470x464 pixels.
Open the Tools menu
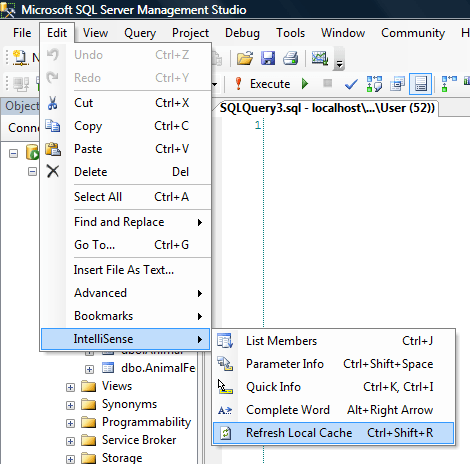(x=290, y=33)
